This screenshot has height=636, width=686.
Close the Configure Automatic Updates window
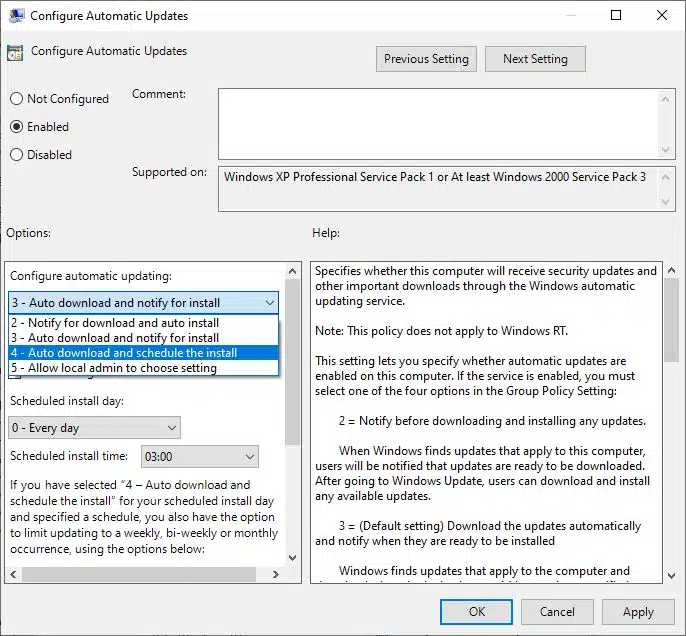point(662,15)
